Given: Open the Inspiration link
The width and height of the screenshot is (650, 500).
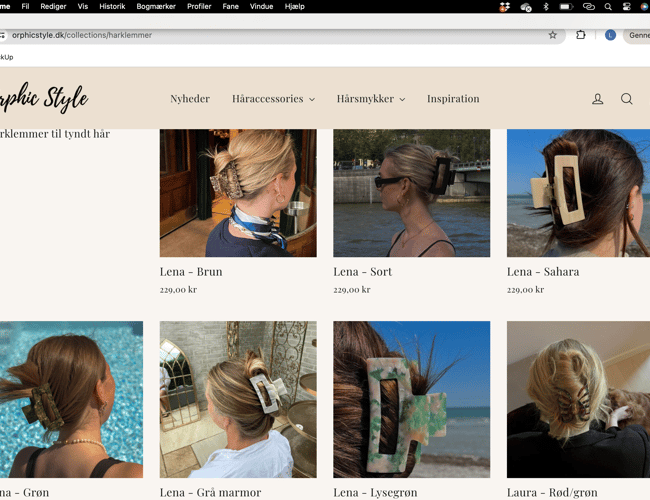Looking at the screenshot, I should coord(453,99).
